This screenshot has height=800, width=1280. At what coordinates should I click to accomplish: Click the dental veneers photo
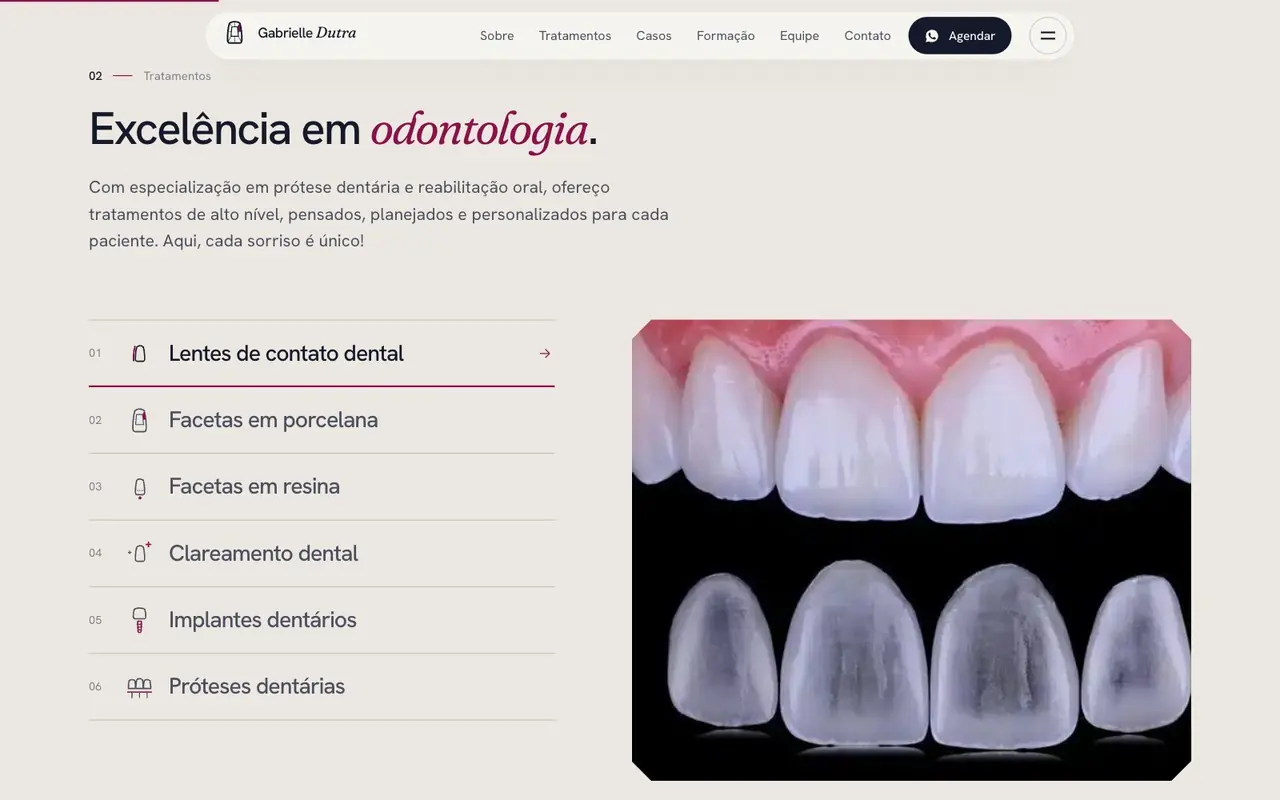pyautogui.click(x=911, y=550)
